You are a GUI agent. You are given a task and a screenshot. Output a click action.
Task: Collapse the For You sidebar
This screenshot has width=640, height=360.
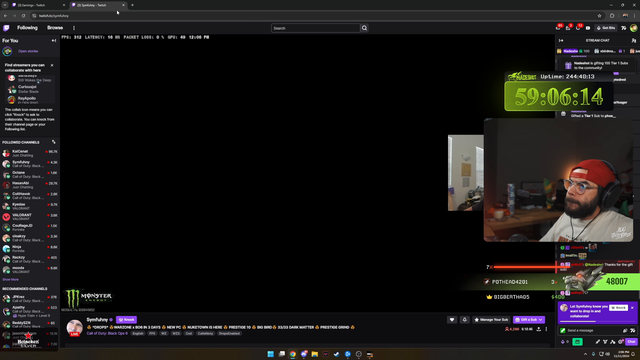click(x=54, y=40)
